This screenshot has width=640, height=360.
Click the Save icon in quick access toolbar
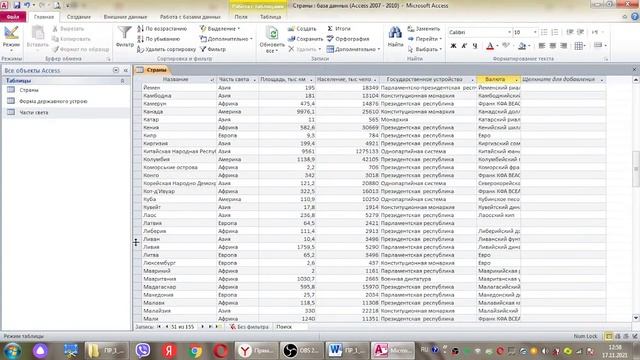point(17,5)
